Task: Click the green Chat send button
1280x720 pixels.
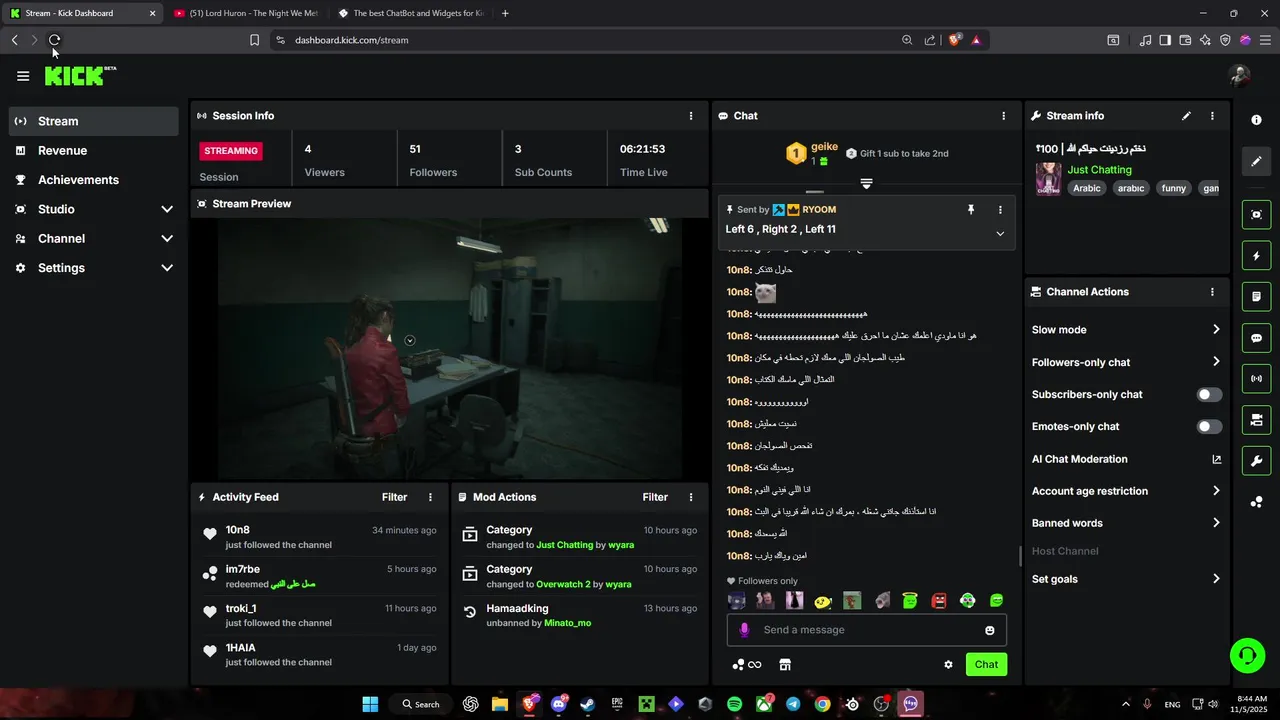Action: click(986, 664)
